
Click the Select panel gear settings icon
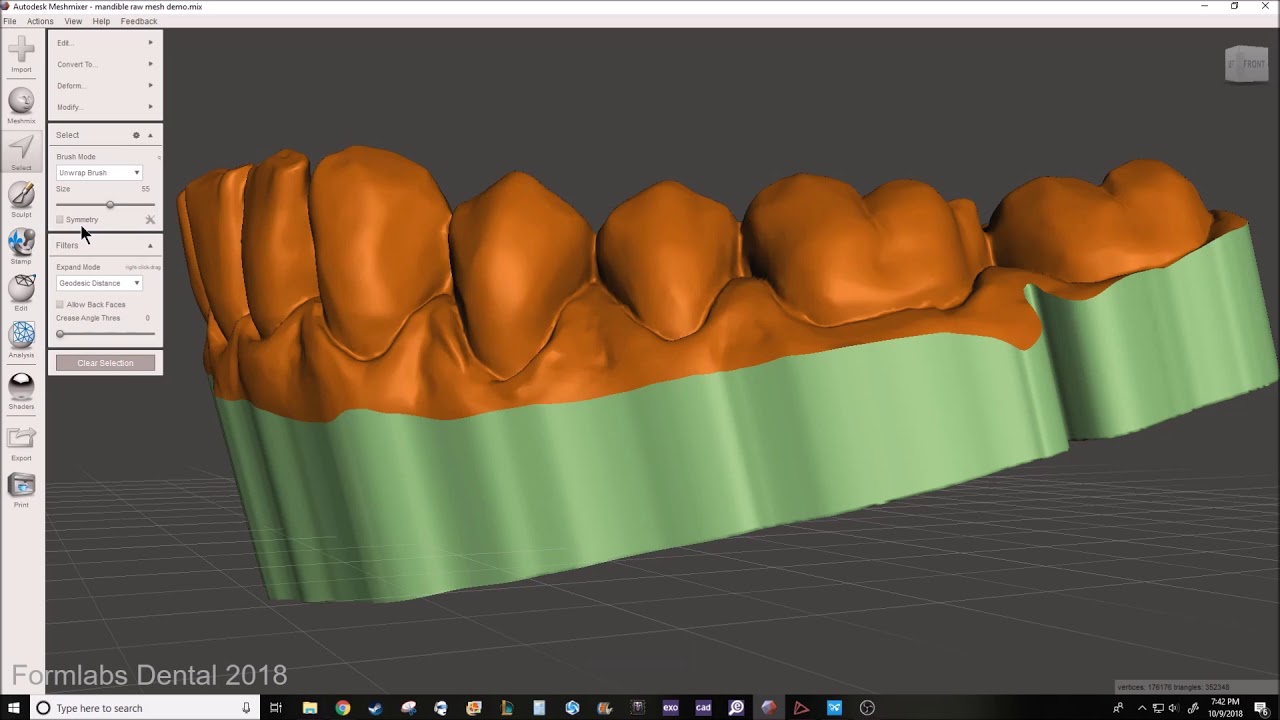[136, 135]
